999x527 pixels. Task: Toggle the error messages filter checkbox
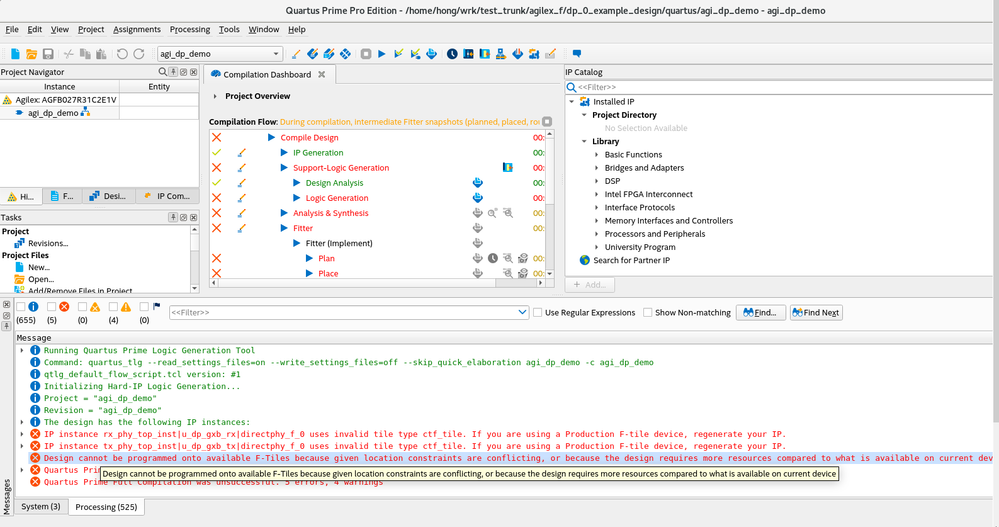(x=51, y=307)
